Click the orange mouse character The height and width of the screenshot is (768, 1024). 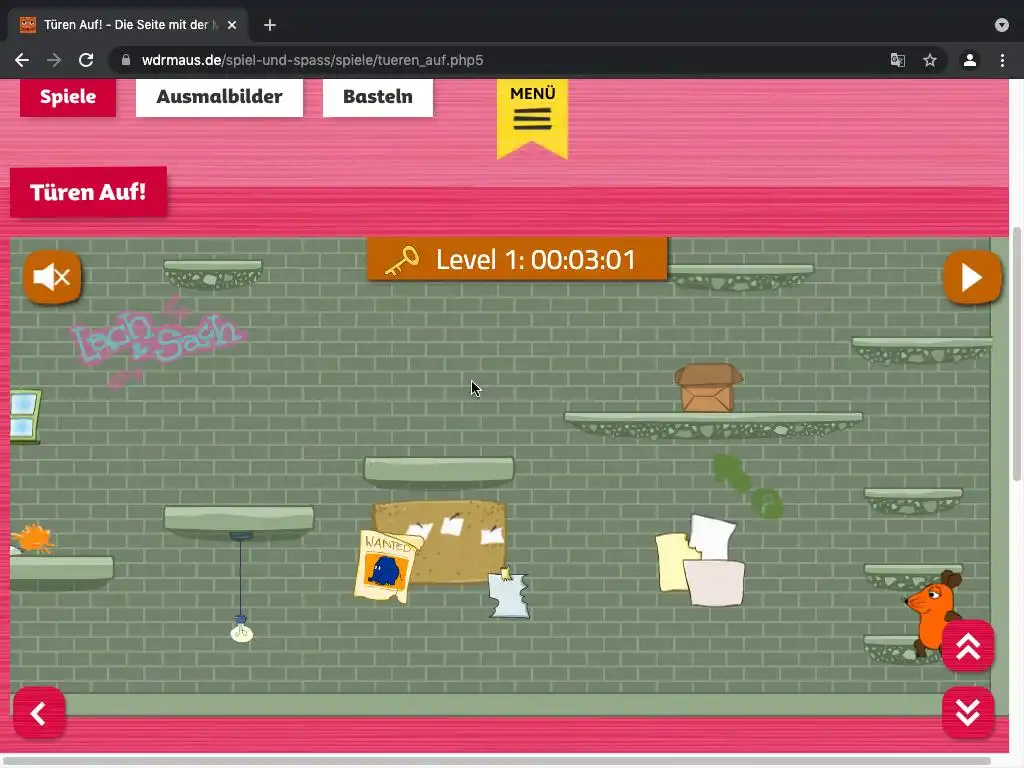tap(933, 613)
